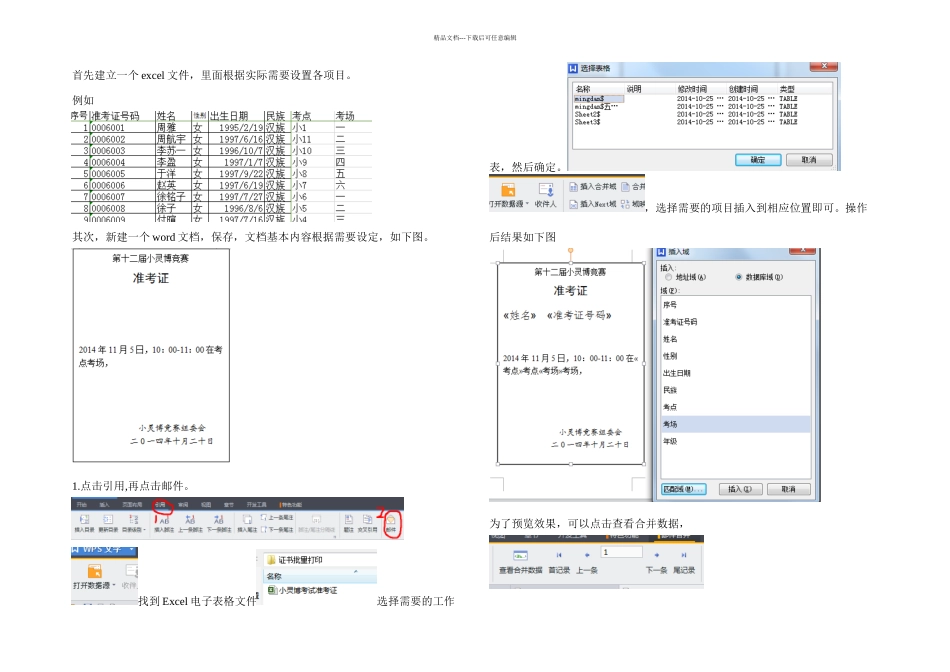Click 插入Next域 in mail merge toolbar
This screenshot has width=950, height=672.
click(x=593, y=204)
